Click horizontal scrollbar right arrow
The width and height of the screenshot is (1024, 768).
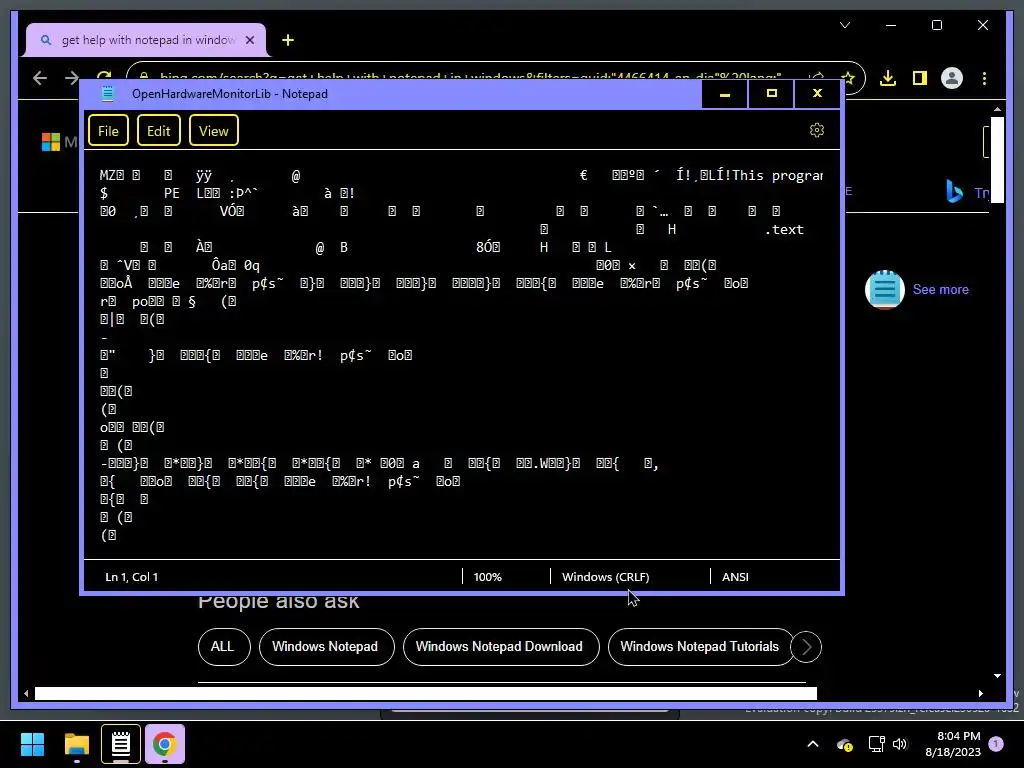click(980, 694)
